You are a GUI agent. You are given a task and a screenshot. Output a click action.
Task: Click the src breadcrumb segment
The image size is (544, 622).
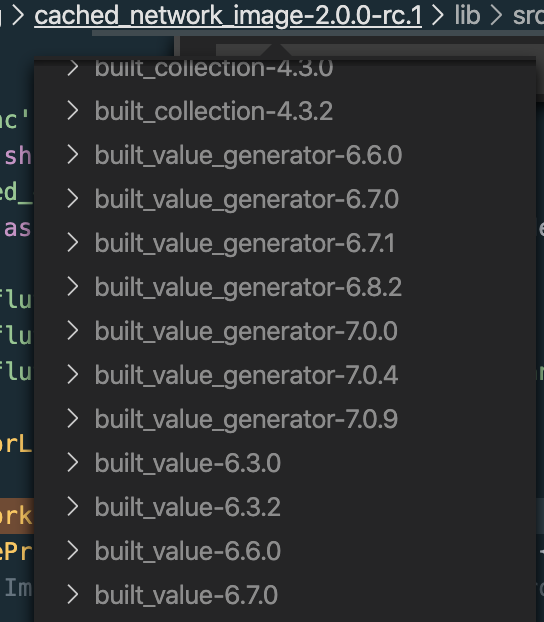(528, 16)
